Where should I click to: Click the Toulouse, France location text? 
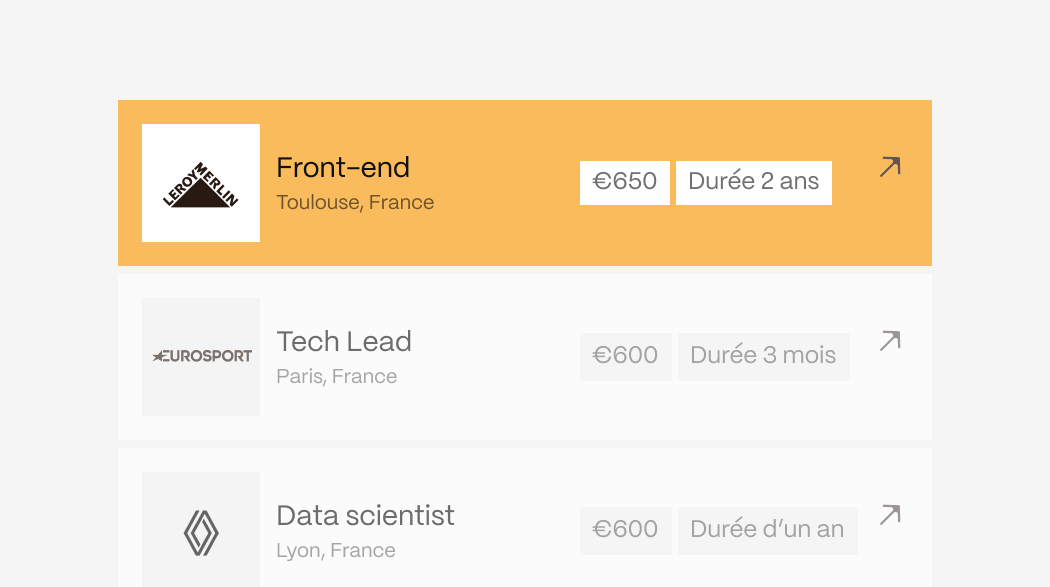click(355, 202)
